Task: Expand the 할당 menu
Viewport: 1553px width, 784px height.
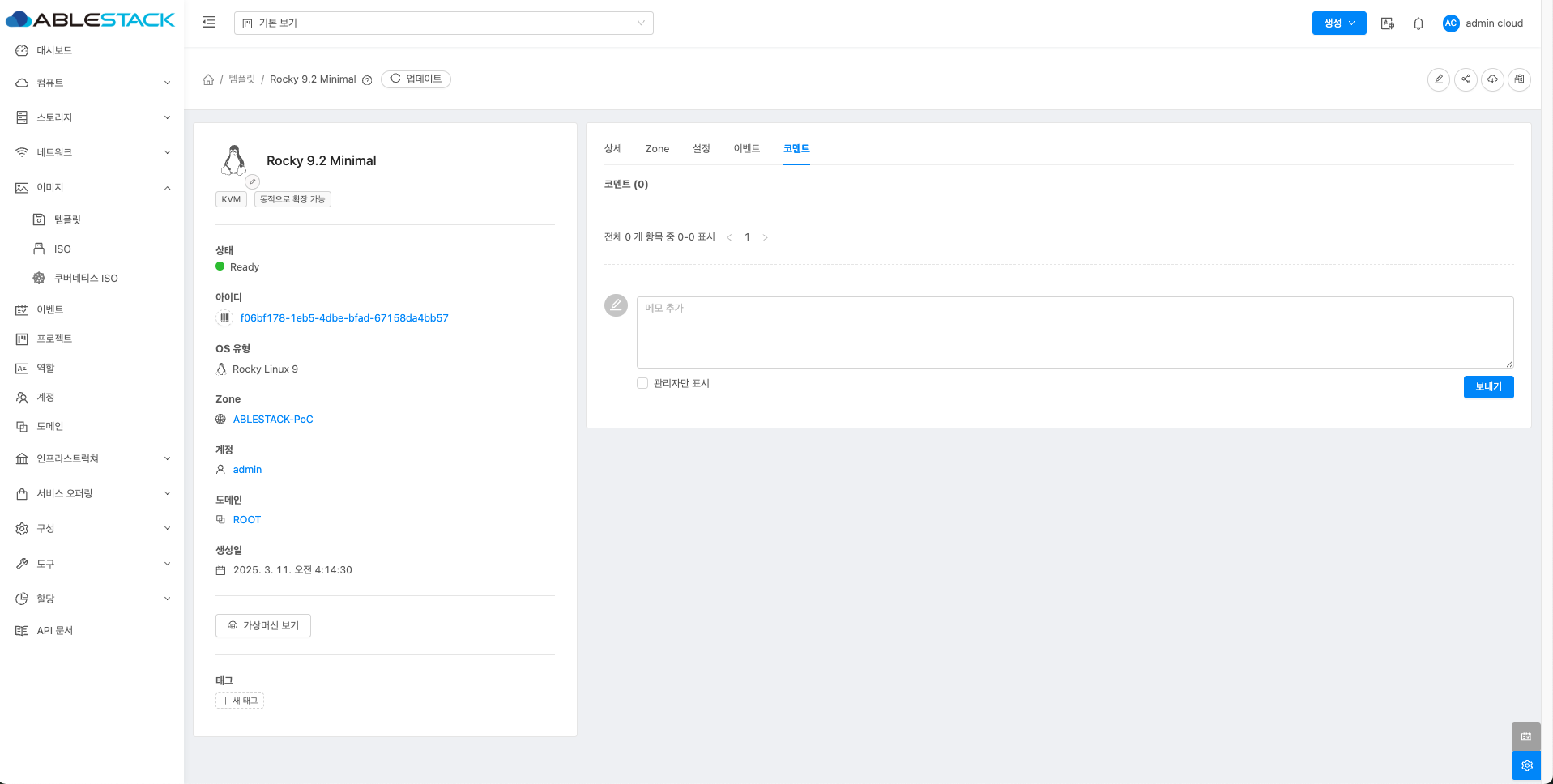Action: pos(92,599)
